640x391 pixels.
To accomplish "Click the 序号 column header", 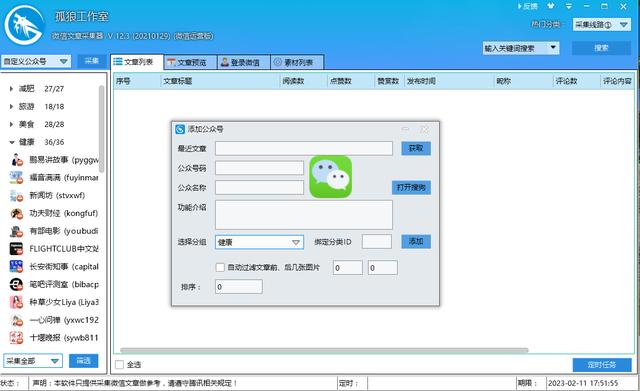I will (137, 81).
